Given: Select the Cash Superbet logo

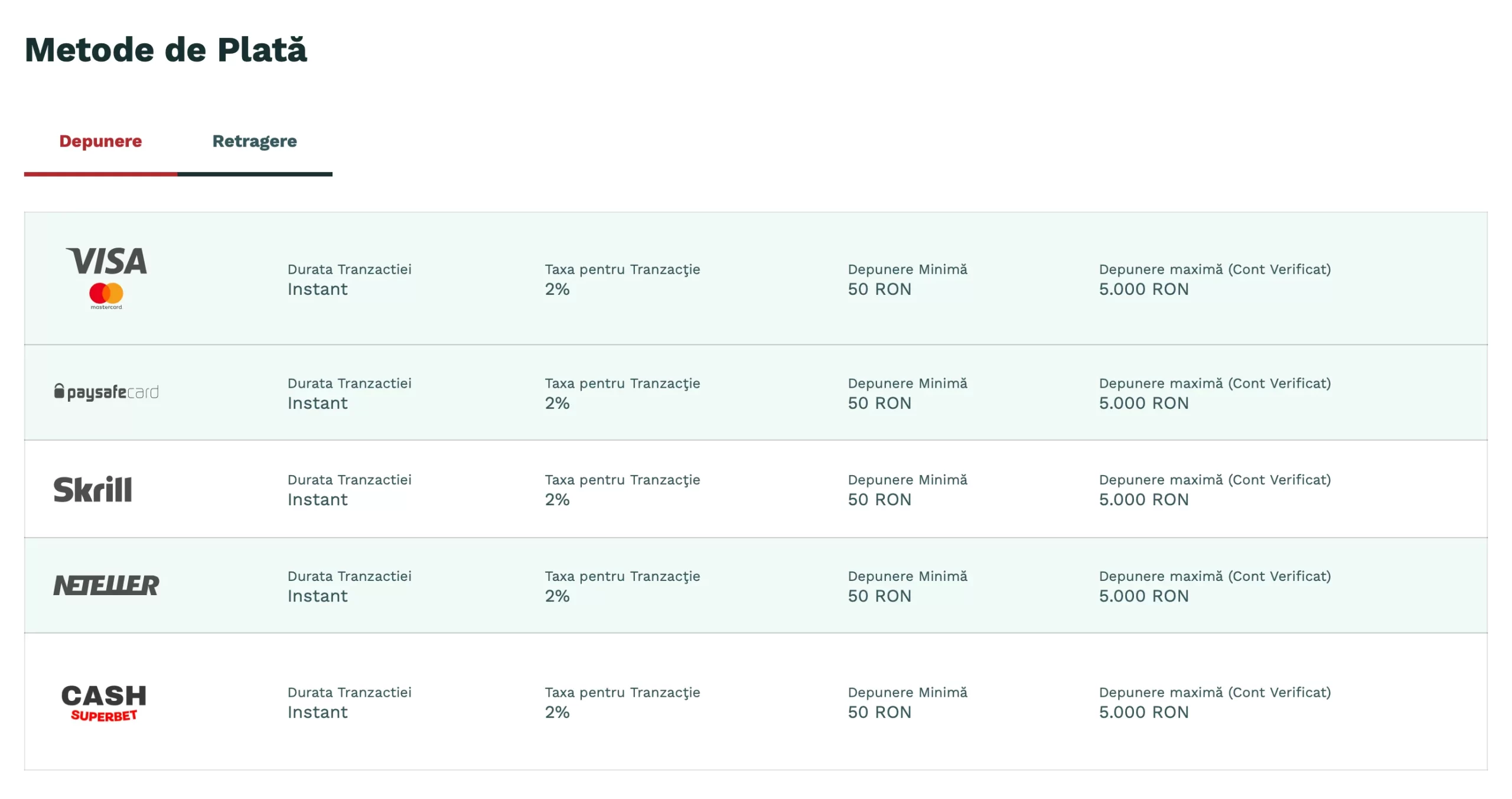Looking at the screenshot, I should (x=104, y=703).
